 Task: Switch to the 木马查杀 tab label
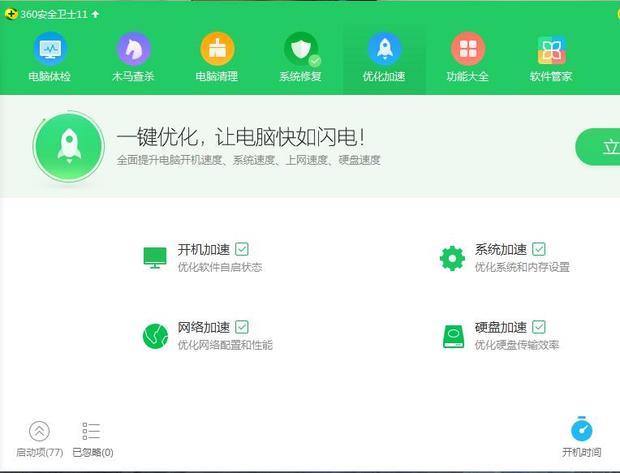point(133,76)
